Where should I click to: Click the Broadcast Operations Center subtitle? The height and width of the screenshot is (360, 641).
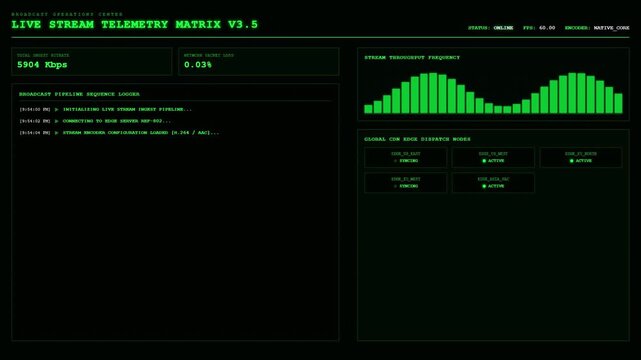[67, 14]
